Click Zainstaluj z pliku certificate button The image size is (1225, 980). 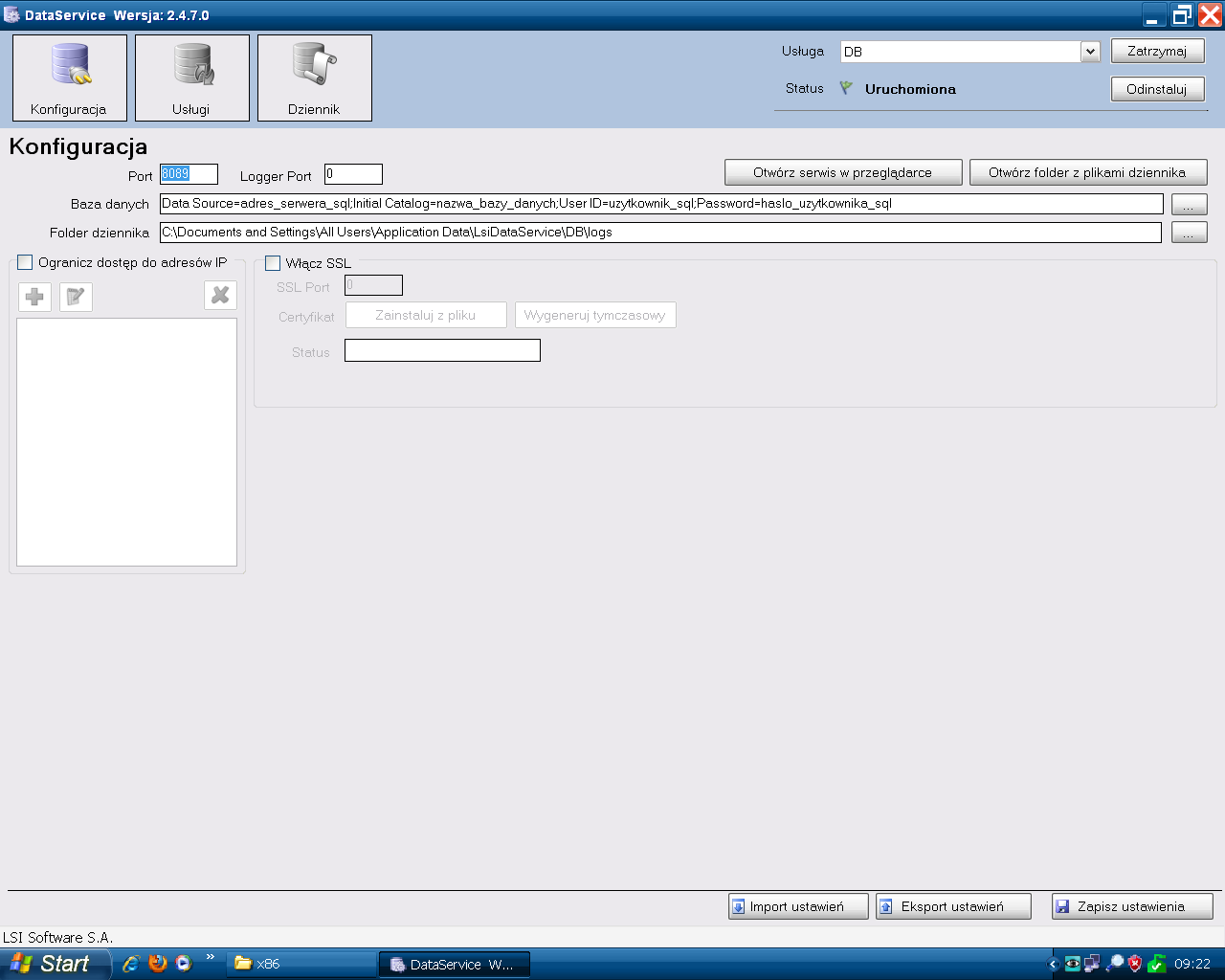pyautogui.click(x=426, y=315)
